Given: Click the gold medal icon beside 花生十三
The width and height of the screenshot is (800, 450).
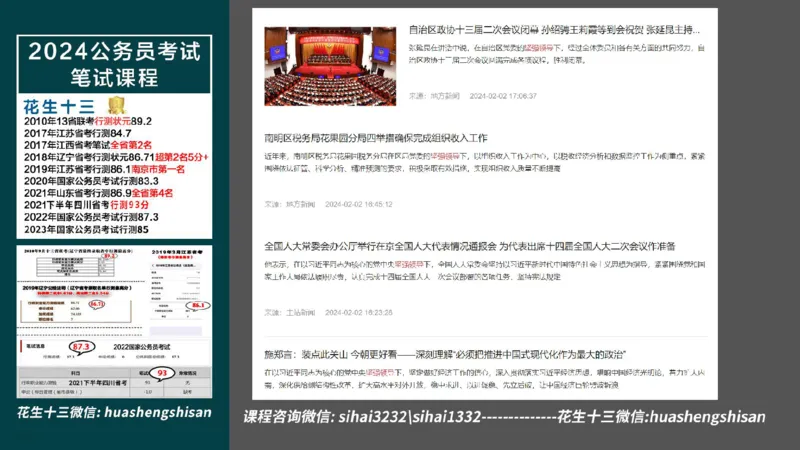Looking at the screenshot, I should [116, 106].
